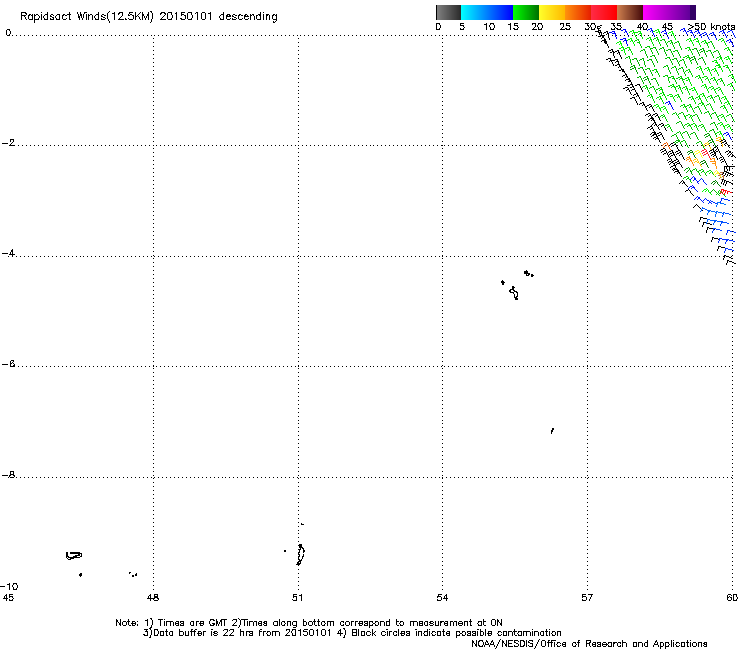740x650 pixels.
Task: Click the NOAA/NESDIS Office of Research credit line
Action: (x=589, y=644)
